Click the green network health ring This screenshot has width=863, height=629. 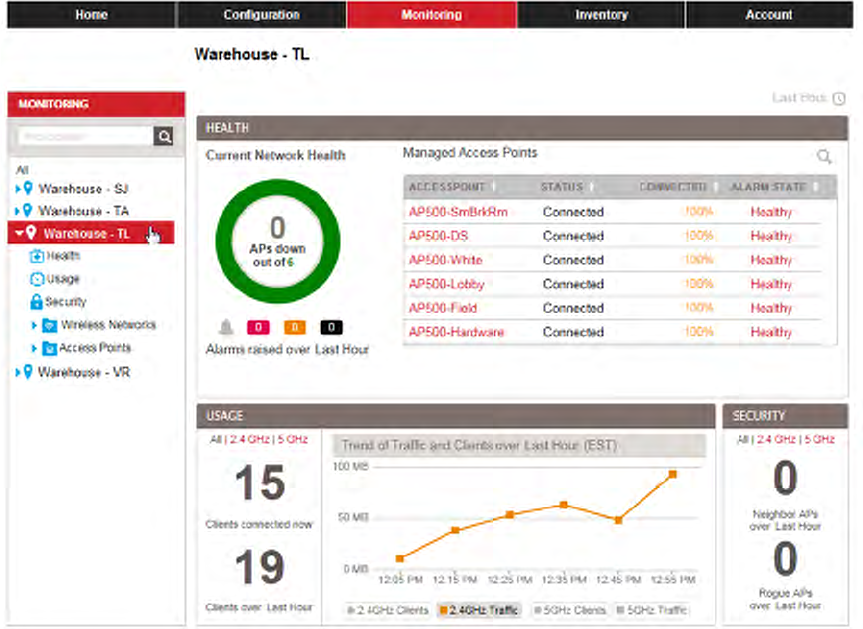(278, 241)
